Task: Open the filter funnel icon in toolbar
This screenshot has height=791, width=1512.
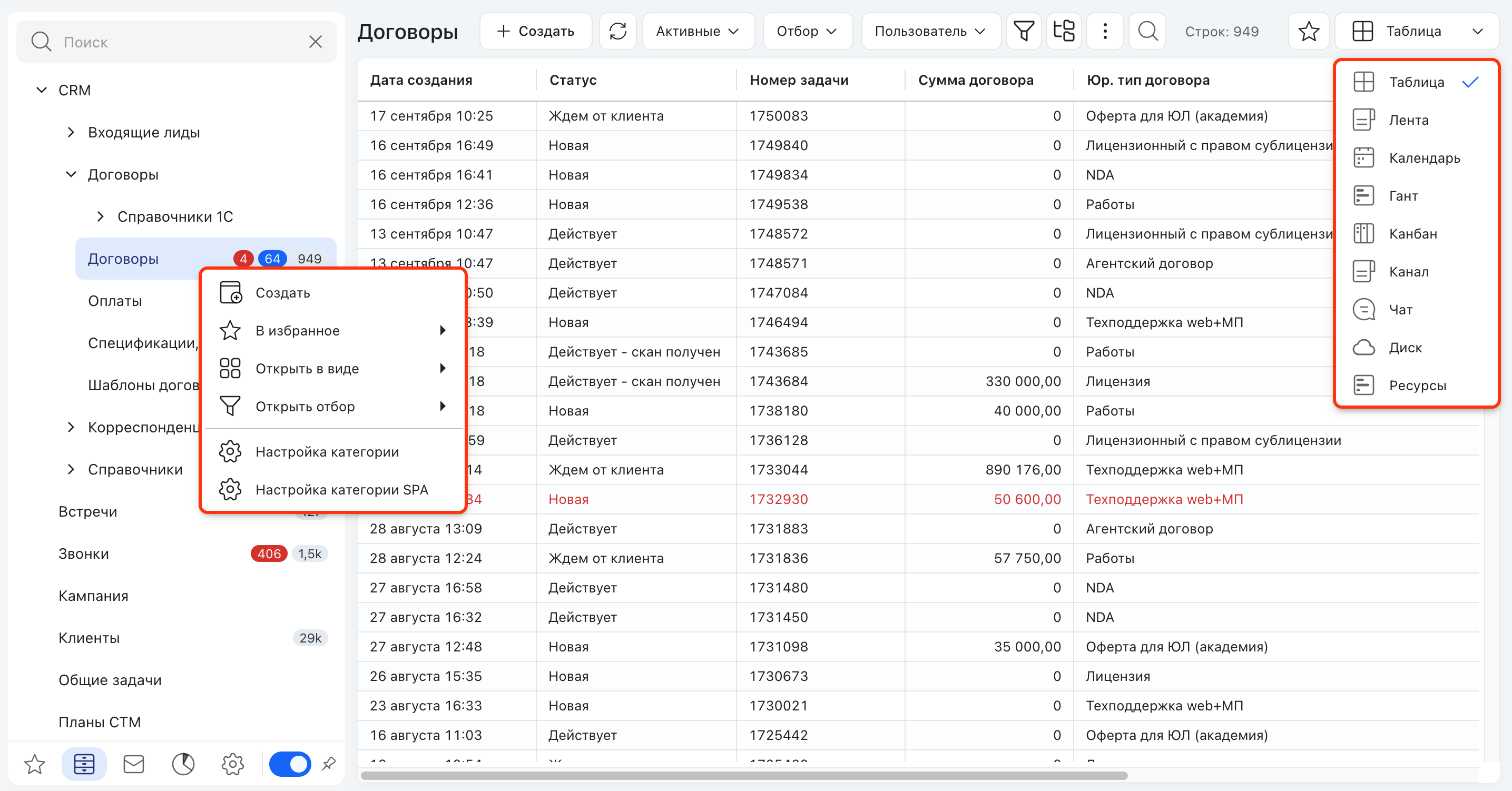Action: pos(1024,31)
